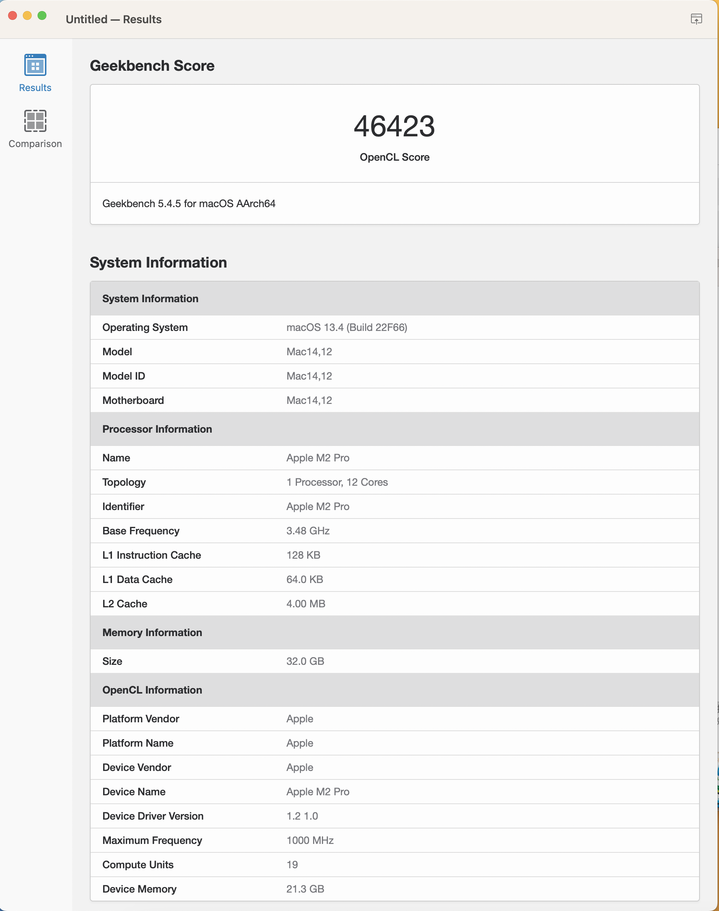Viewport: 719px width, 911px height.
Task: Click the upload results icon in title bar
Action: coord(696,19)
